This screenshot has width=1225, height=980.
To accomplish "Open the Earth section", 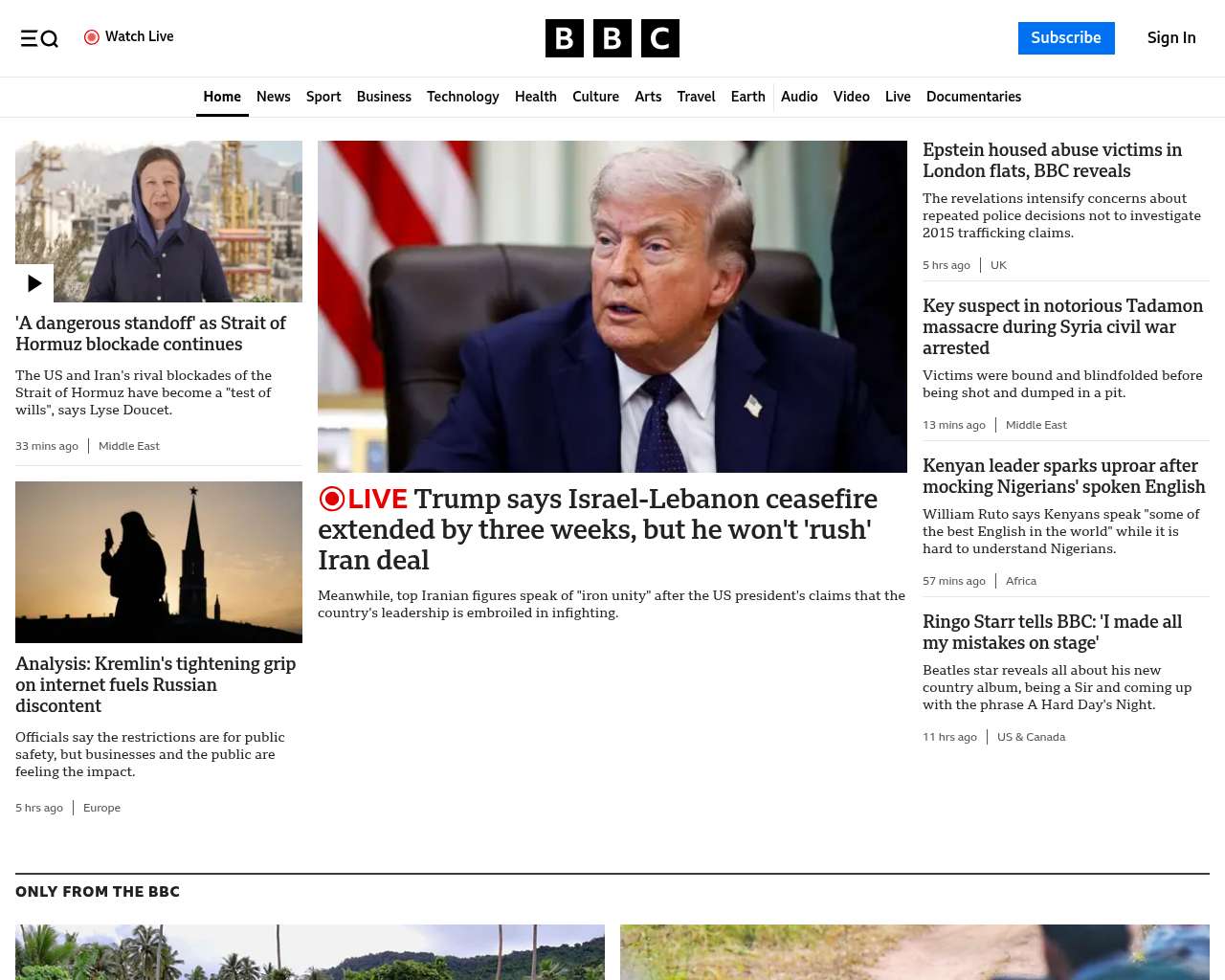I will pyautogui.click(x=747, y=97).
